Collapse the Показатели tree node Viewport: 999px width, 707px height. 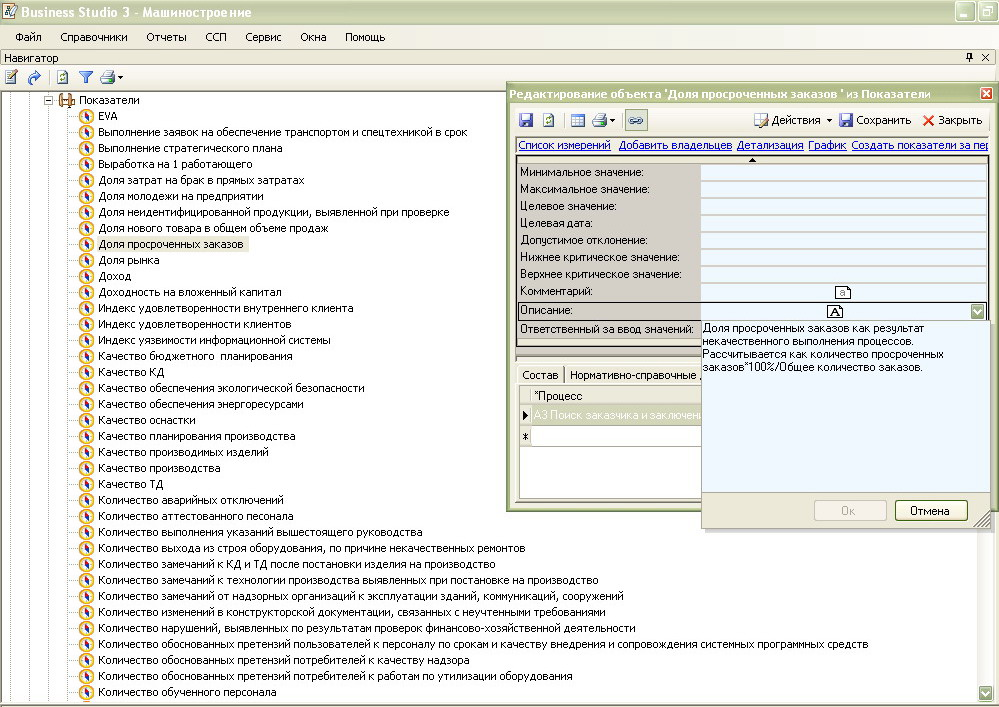coord(47,100)
